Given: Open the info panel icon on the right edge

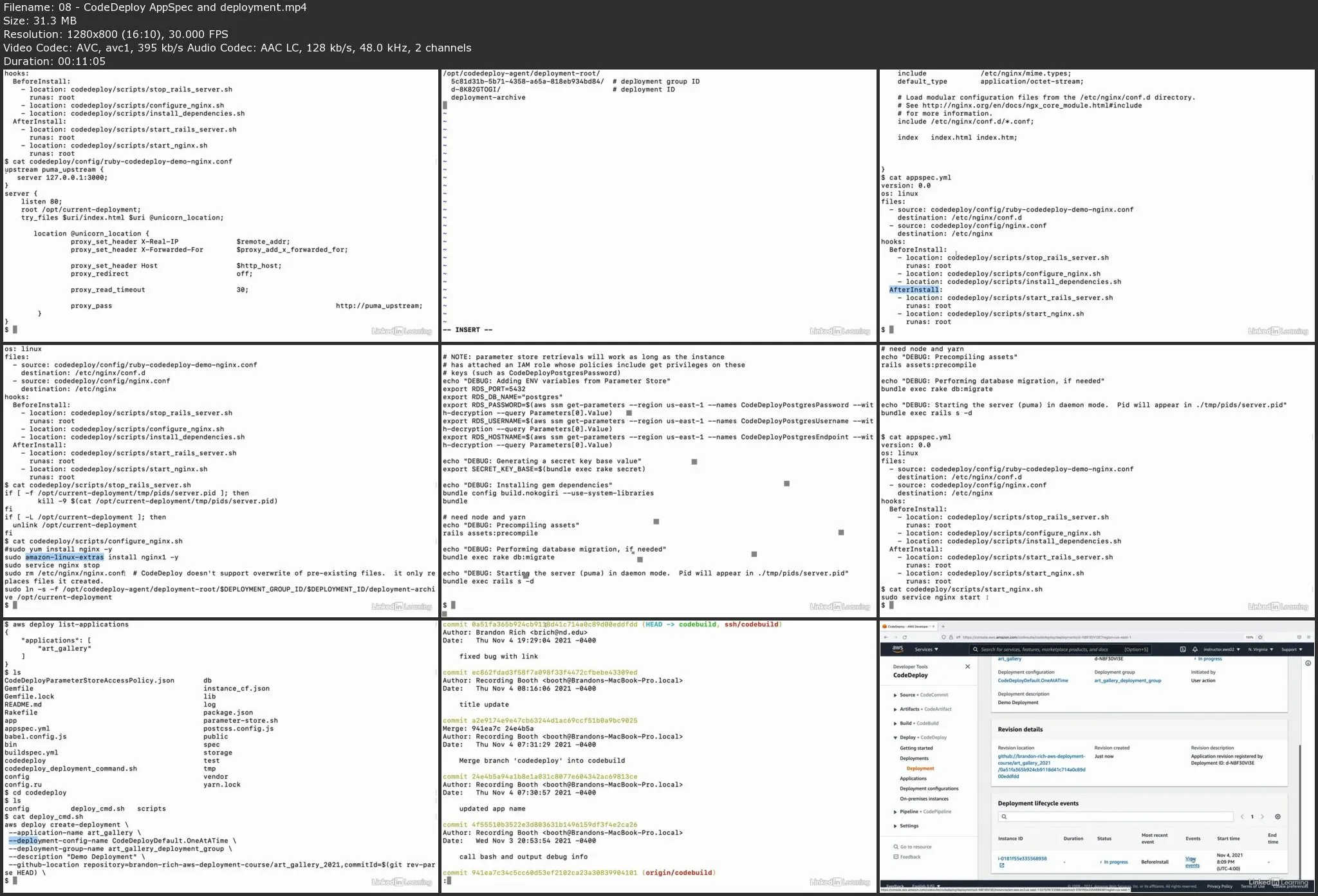Looking at the screenshot, I should (x=1308, y=663).
